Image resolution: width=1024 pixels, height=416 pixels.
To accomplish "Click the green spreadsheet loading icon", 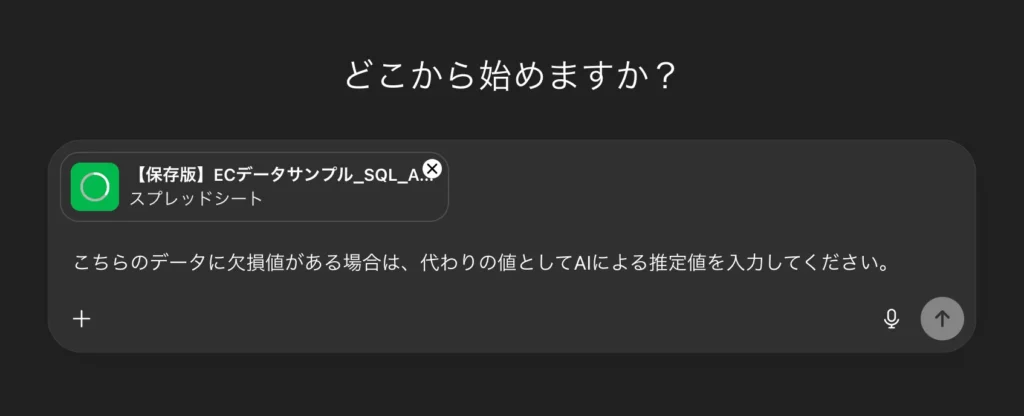I will (95, 186).
